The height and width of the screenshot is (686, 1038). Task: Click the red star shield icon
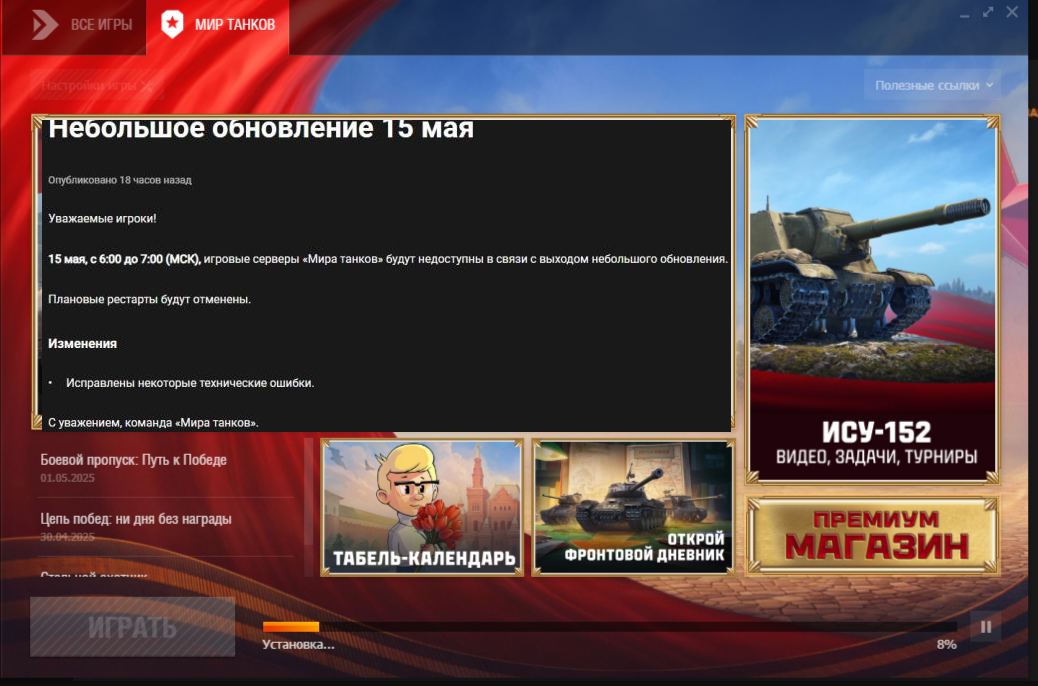[x=172, y=24]
